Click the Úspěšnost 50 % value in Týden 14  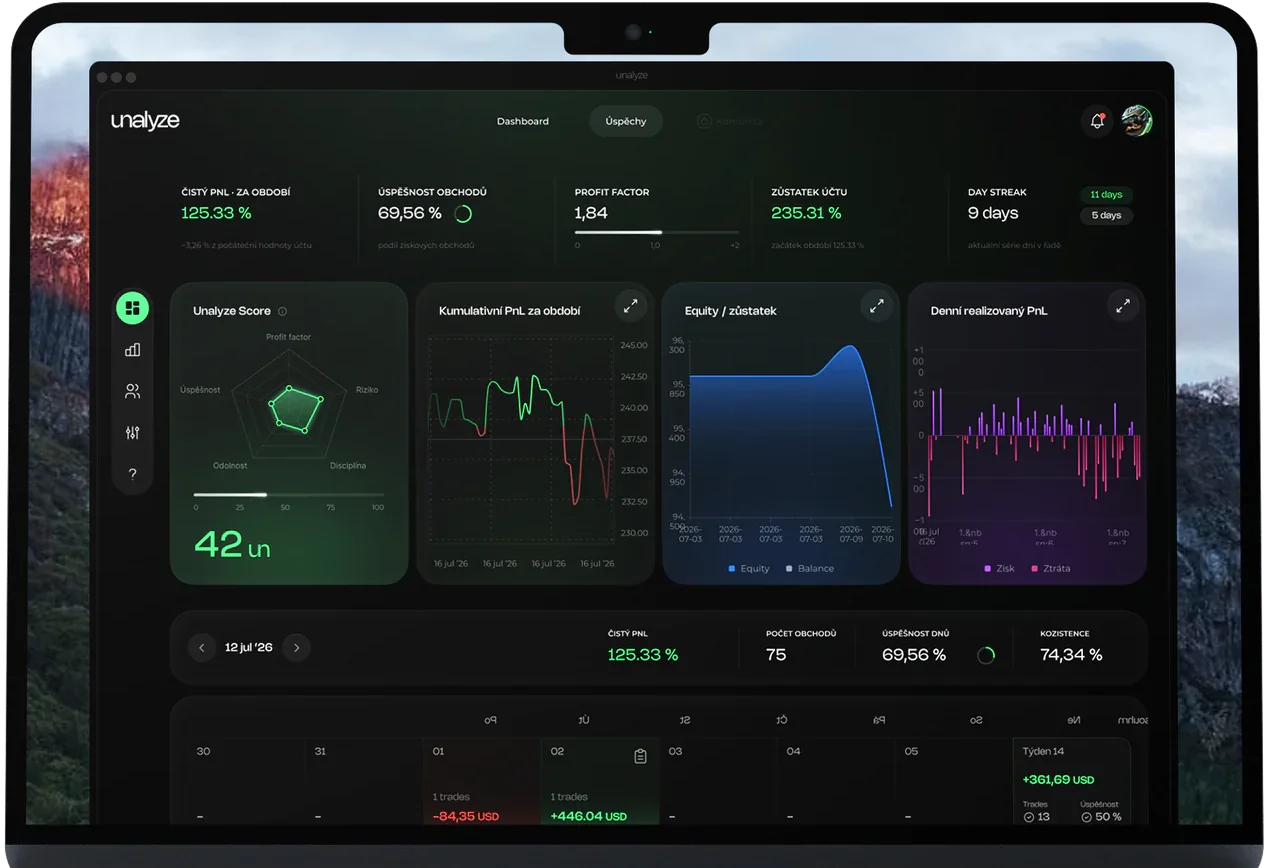pos(1101,816)
